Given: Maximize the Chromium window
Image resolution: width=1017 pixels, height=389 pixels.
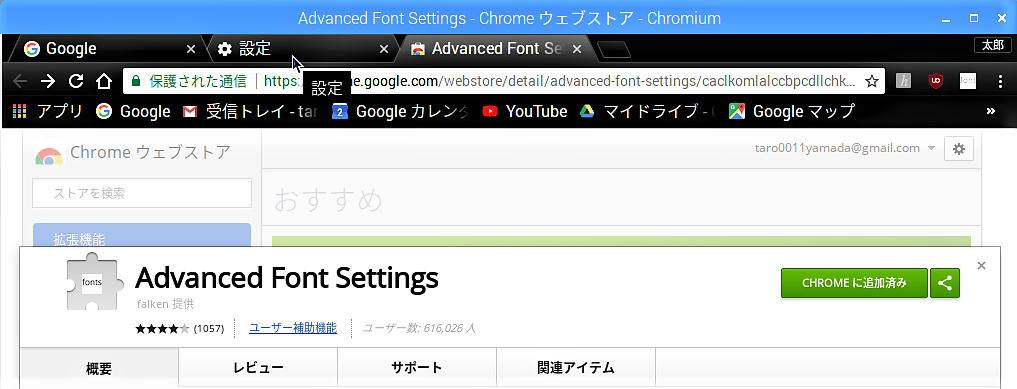Looking at the screenshot, I should (974, 18).
